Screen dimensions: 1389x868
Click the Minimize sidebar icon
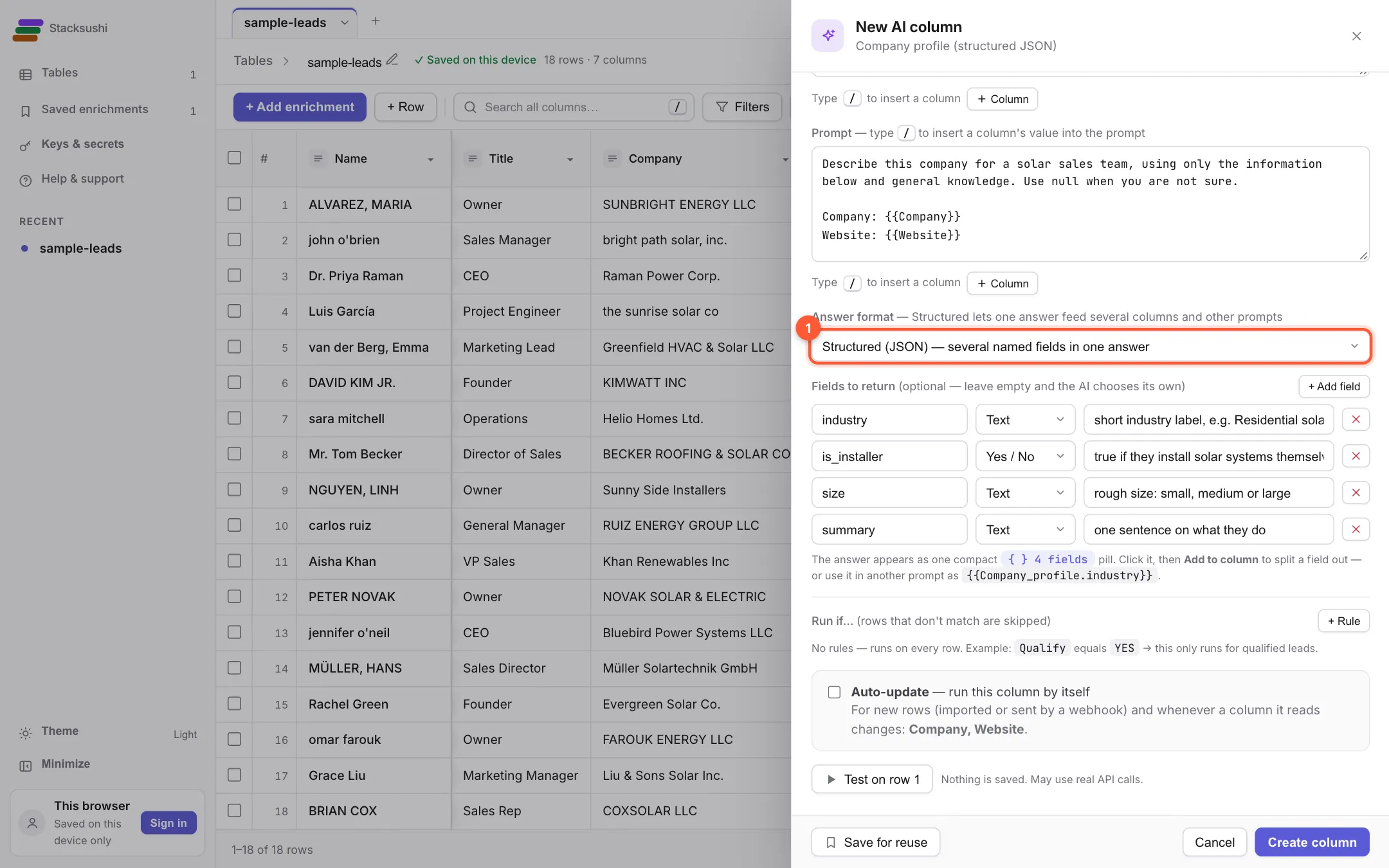point(25,765)
